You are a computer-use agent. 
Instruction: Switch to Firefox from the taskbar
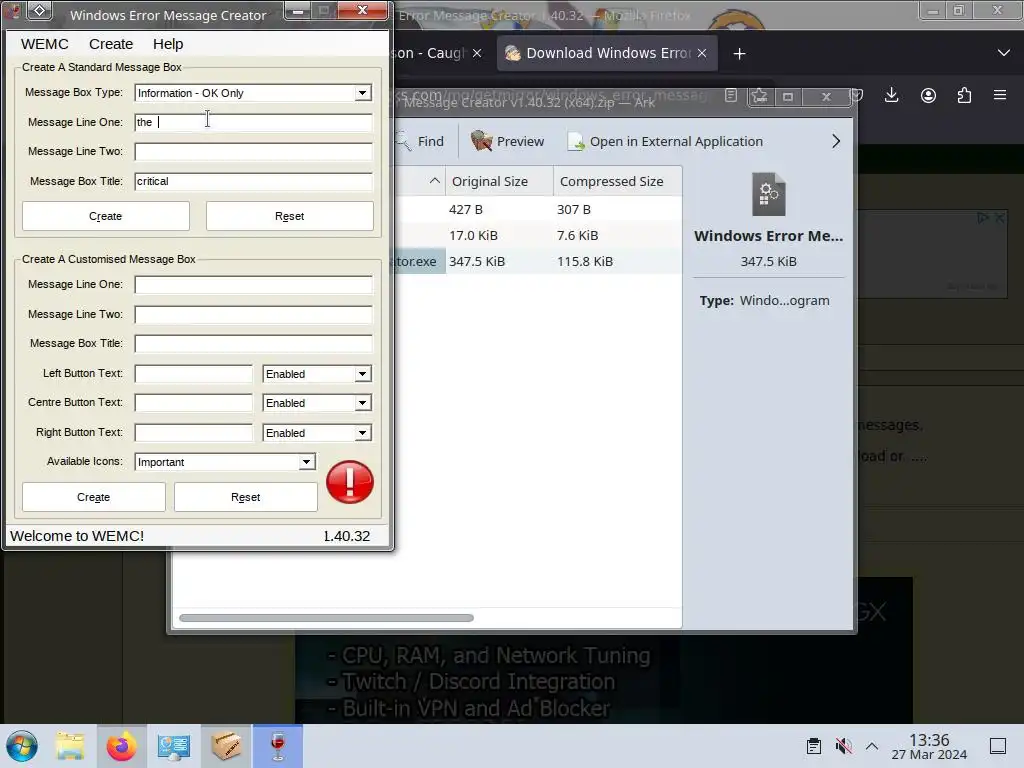121,746
